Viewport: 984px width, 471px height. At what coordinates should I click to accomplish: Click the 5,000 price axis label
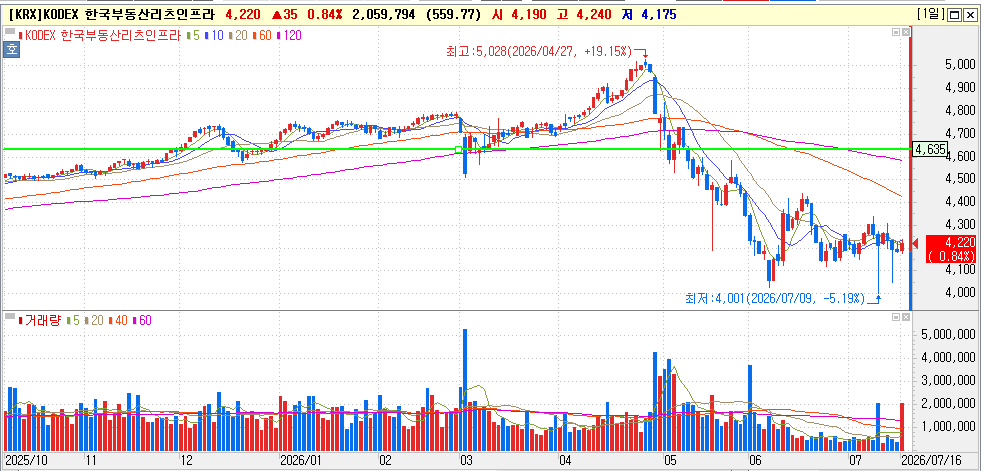tap(959, 65)
